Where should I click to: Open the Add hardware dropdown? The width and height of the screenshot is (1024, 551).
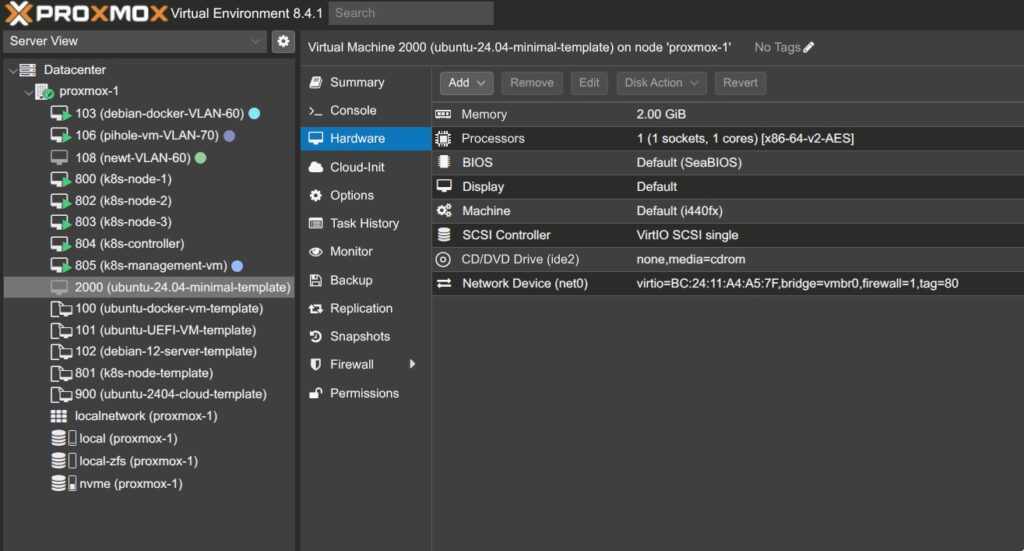(466, 83)
